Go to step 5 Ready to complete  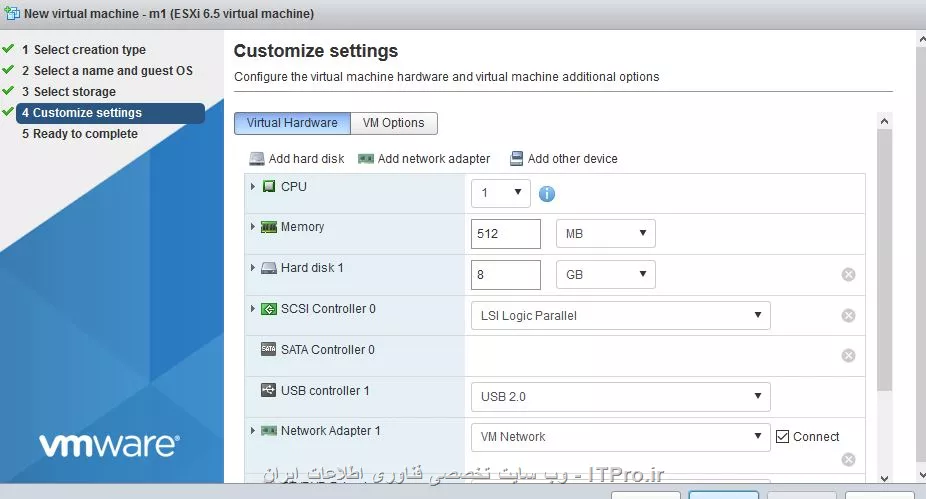tap(80, 134)
